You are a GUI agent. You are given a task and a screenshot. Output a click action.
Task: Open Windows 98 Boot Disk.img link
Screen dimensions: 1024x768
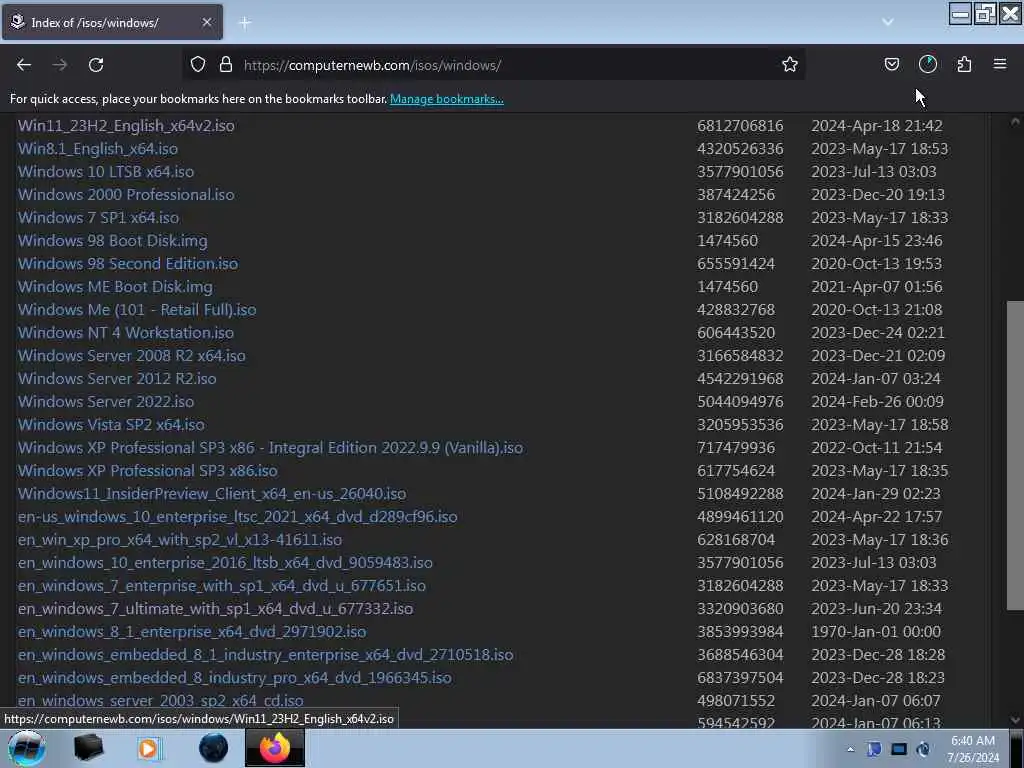tap(112, 240)
